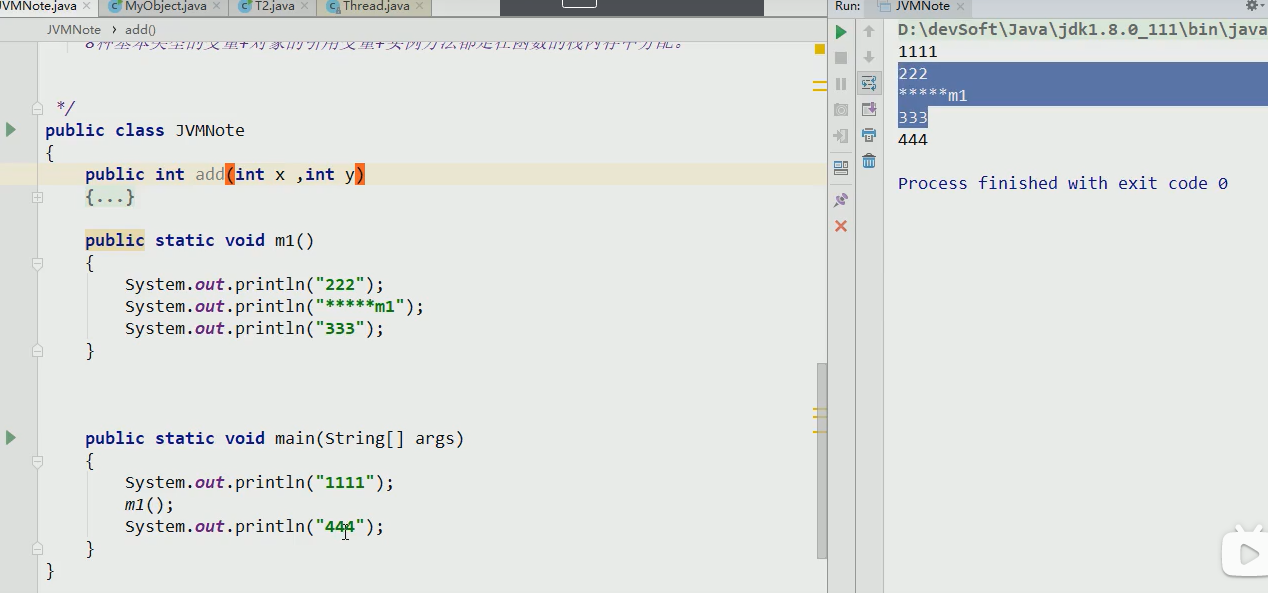Viewport: 1268px width, 593px height.
Task: Expand the folded add method body gutter icon
Action: tap(37, 198)
